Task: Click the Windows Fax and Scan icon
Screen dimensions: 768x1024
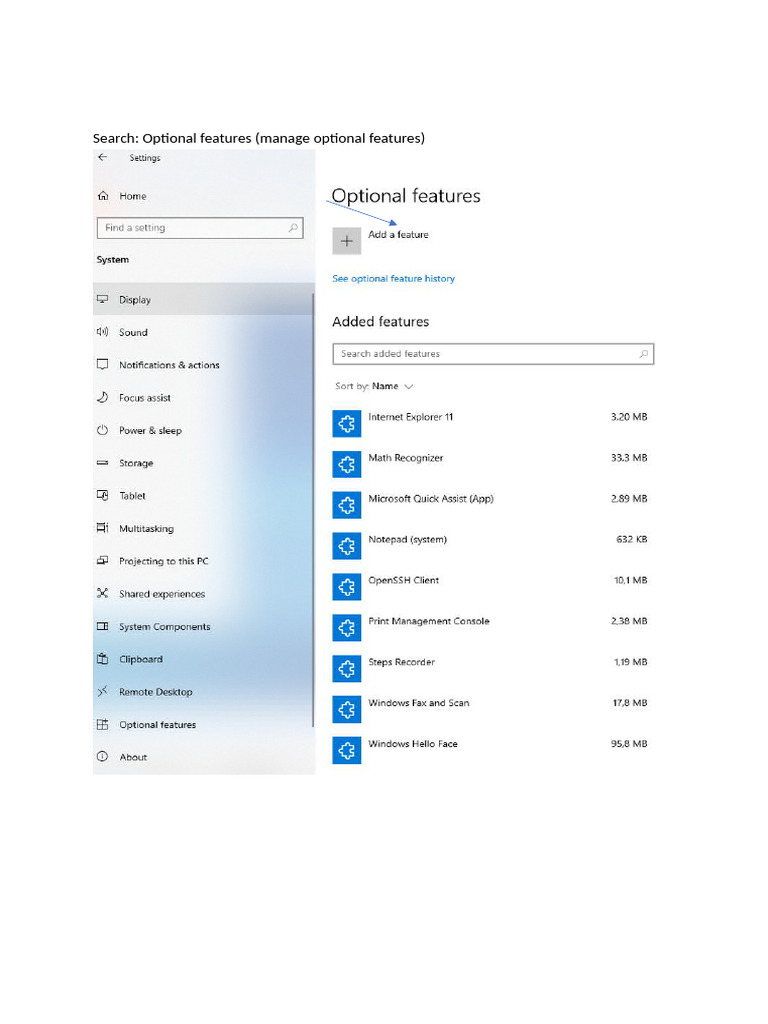Action: (347, 709)
